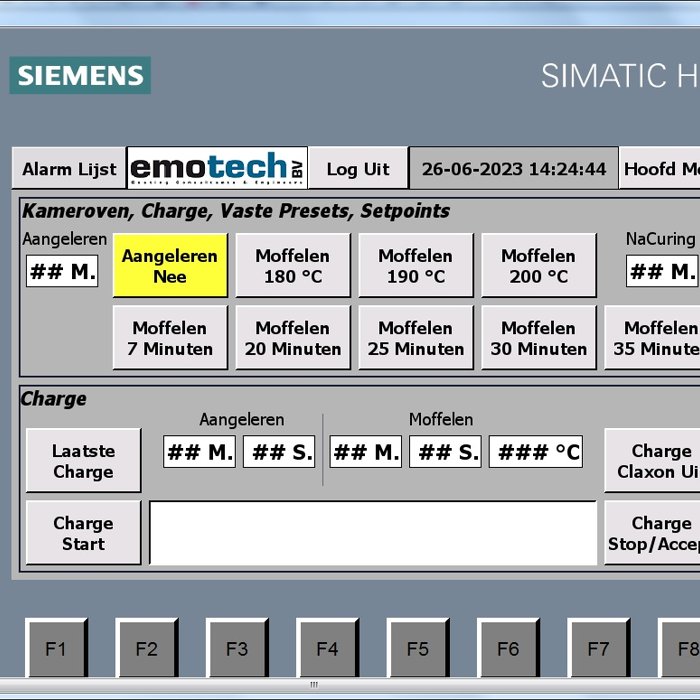Pick the Moffelen 25 Minuten preset
The image size is (700, 700).
pyautogui.click(x=416, y=338)
